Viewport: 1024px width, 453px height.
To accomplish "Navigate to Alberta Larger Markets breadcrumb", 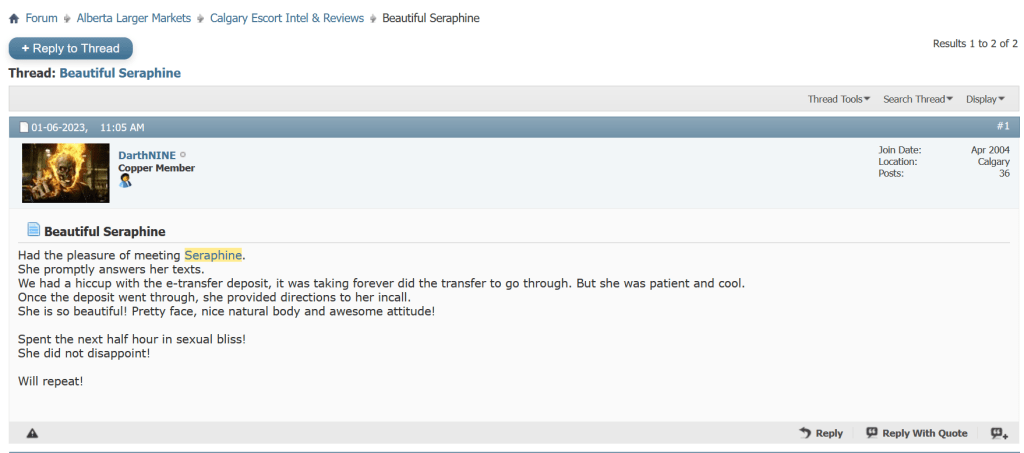I will 133,18.
